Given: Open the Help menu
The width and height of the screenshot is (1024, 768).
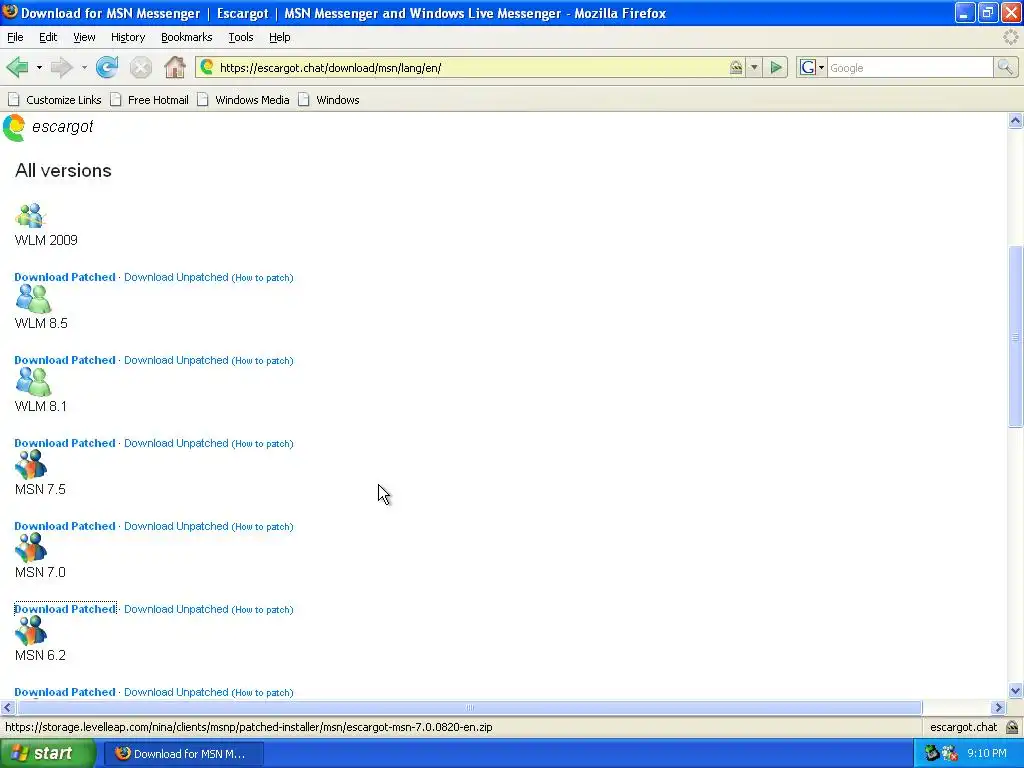Looking at the screenshot, I should [x=280, y=37].
